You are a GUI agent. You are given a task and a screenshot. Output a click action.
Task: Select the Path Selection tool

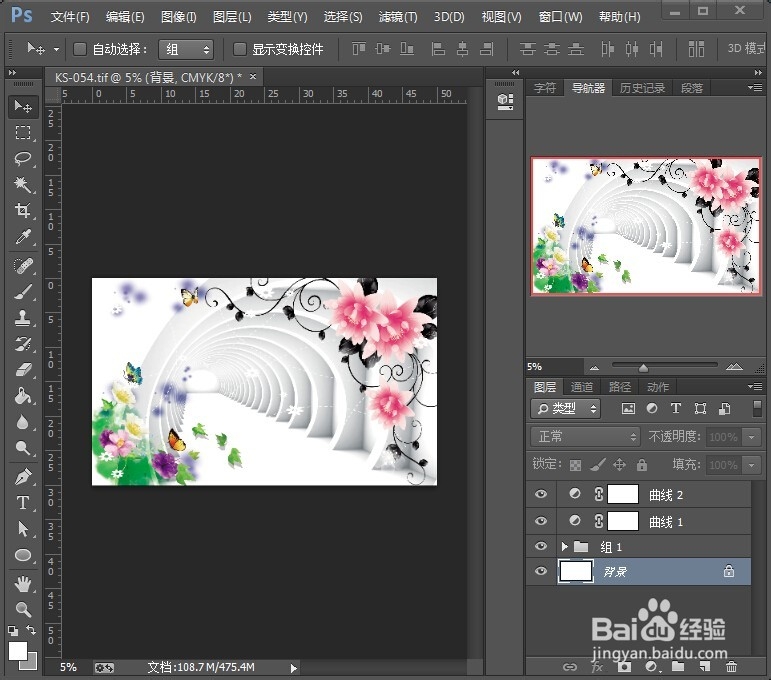tap(23, 529)
